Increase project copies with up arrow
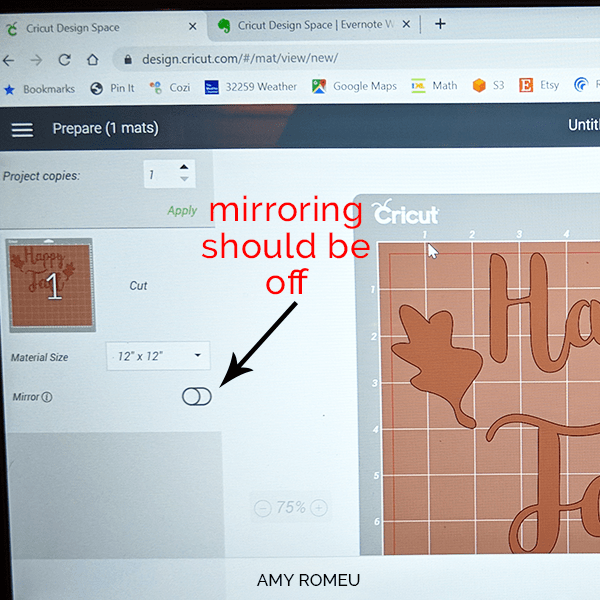 [x=184, y=167]
